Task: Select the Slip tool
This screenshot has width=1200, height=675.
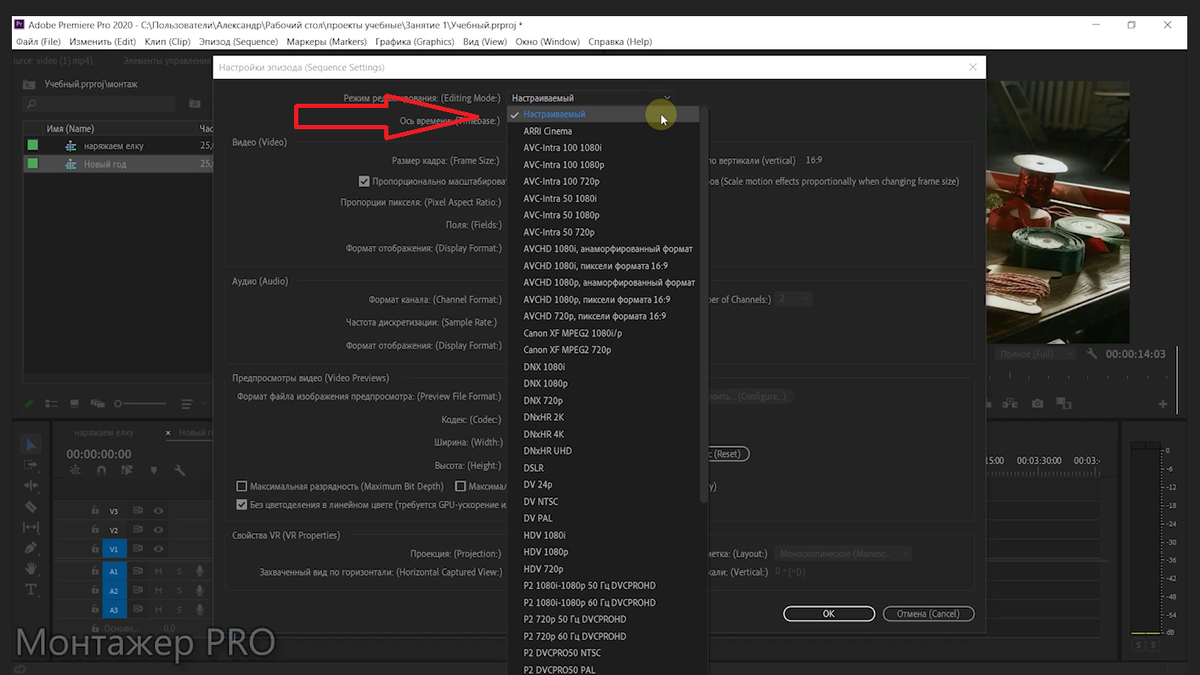Action: (30, 527)
